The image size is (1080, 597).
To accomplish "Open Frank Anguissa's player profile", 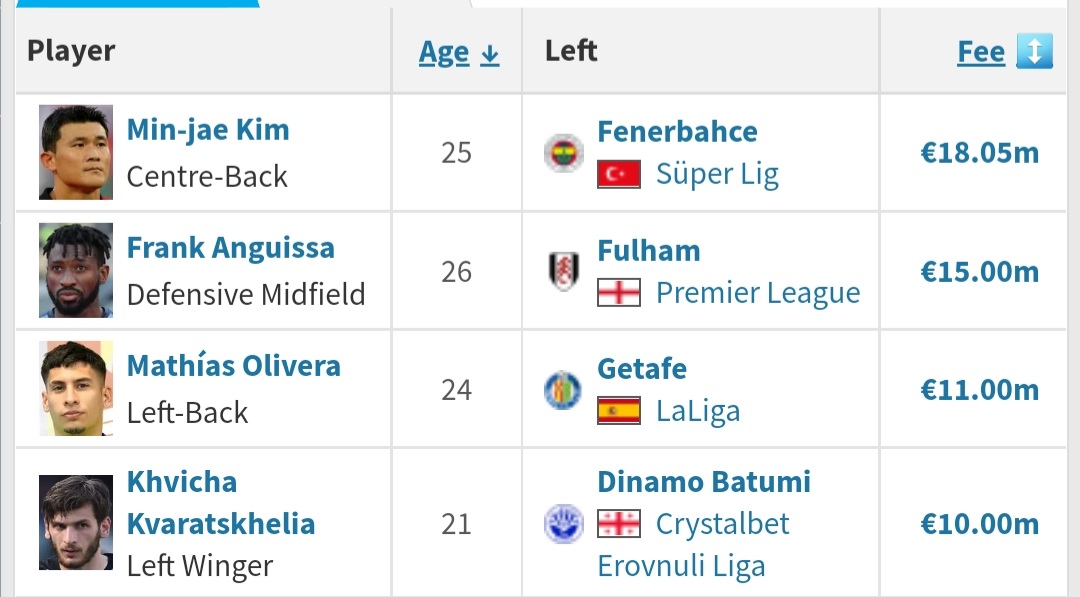I will pos(231,248).
